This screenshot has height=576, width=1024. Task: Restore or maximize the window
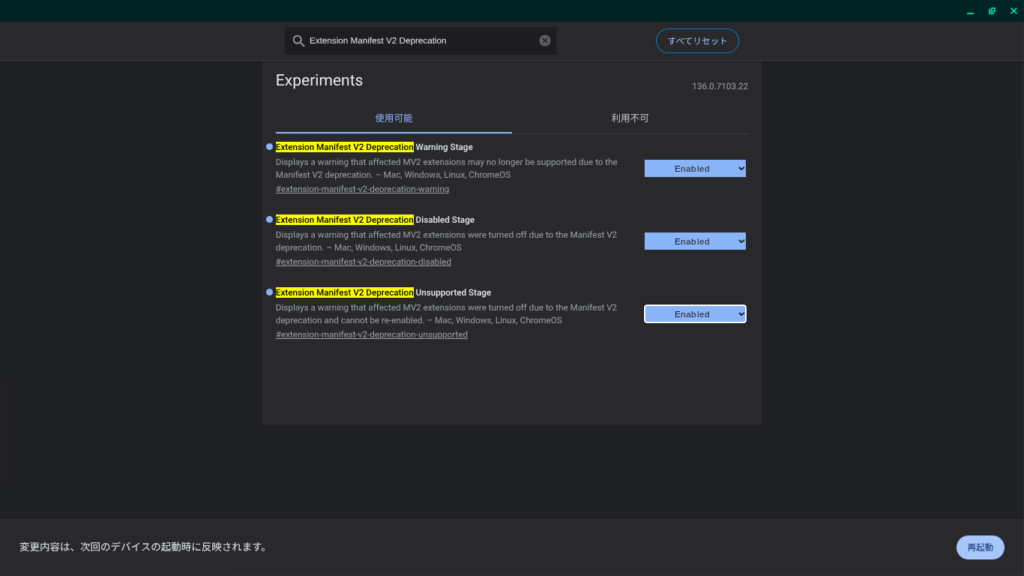[992, 11]
